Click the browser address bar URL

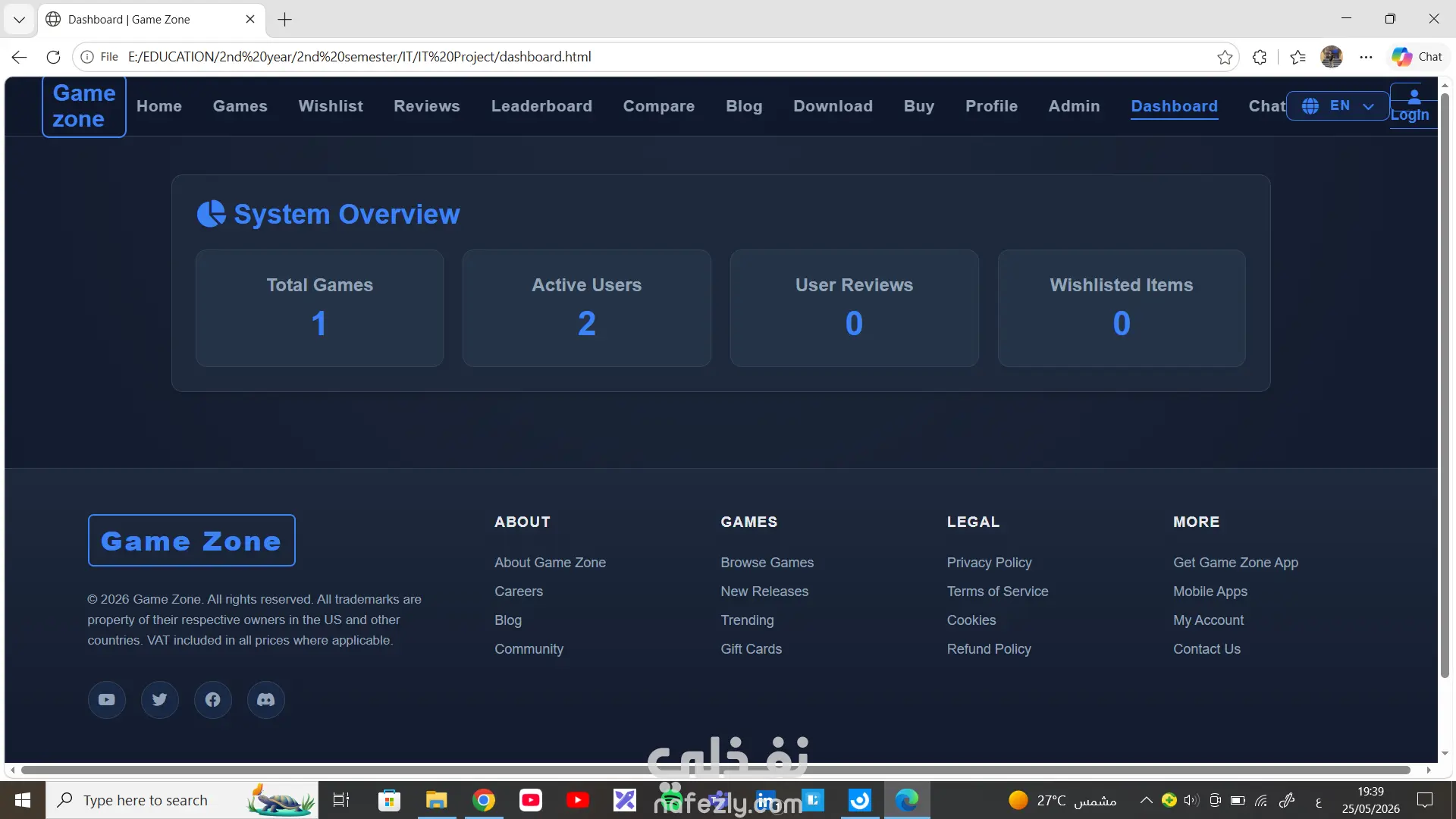(359, 57)
